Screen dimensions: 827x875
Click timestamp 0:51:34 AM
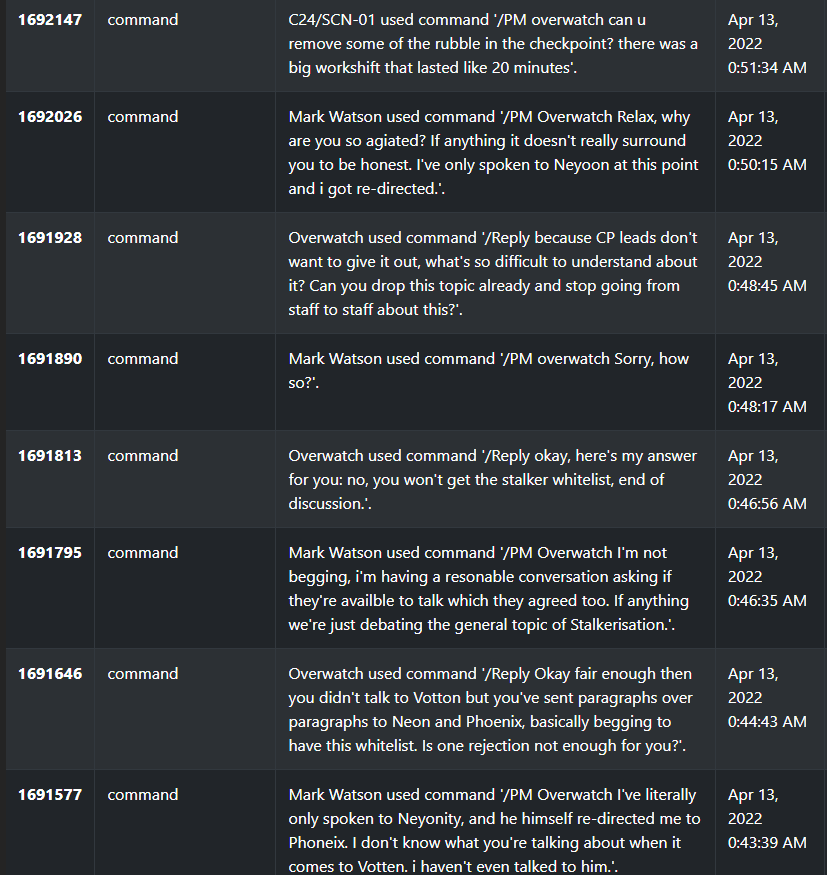[x=767, y=68]
